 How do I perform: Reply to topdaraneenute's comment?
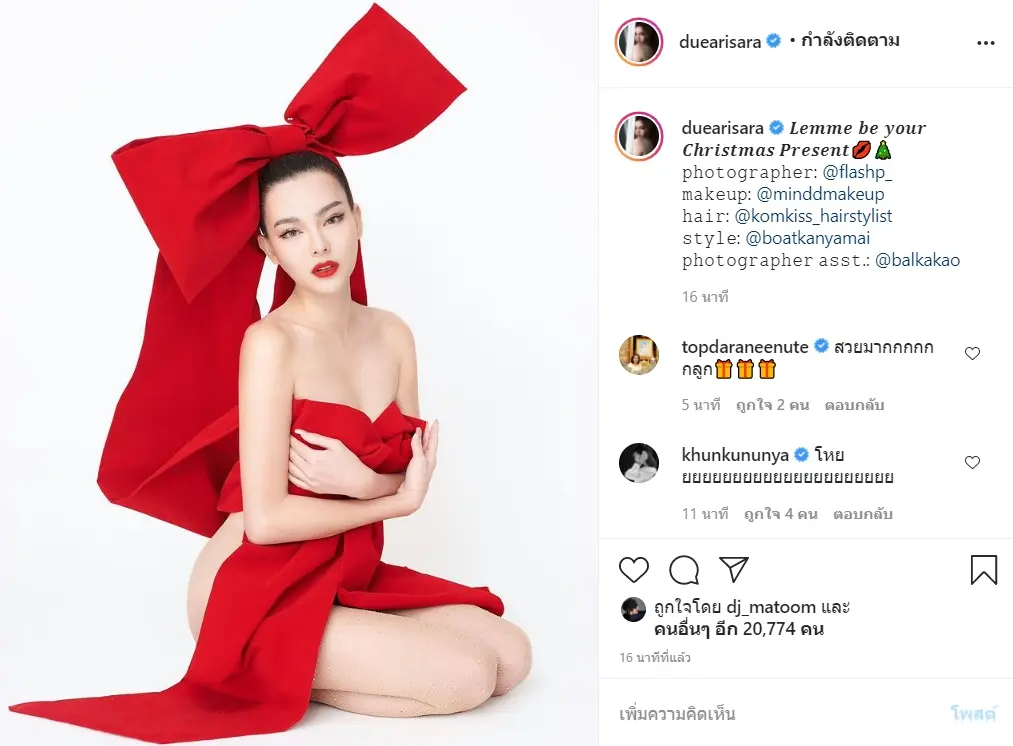point(854,405)
